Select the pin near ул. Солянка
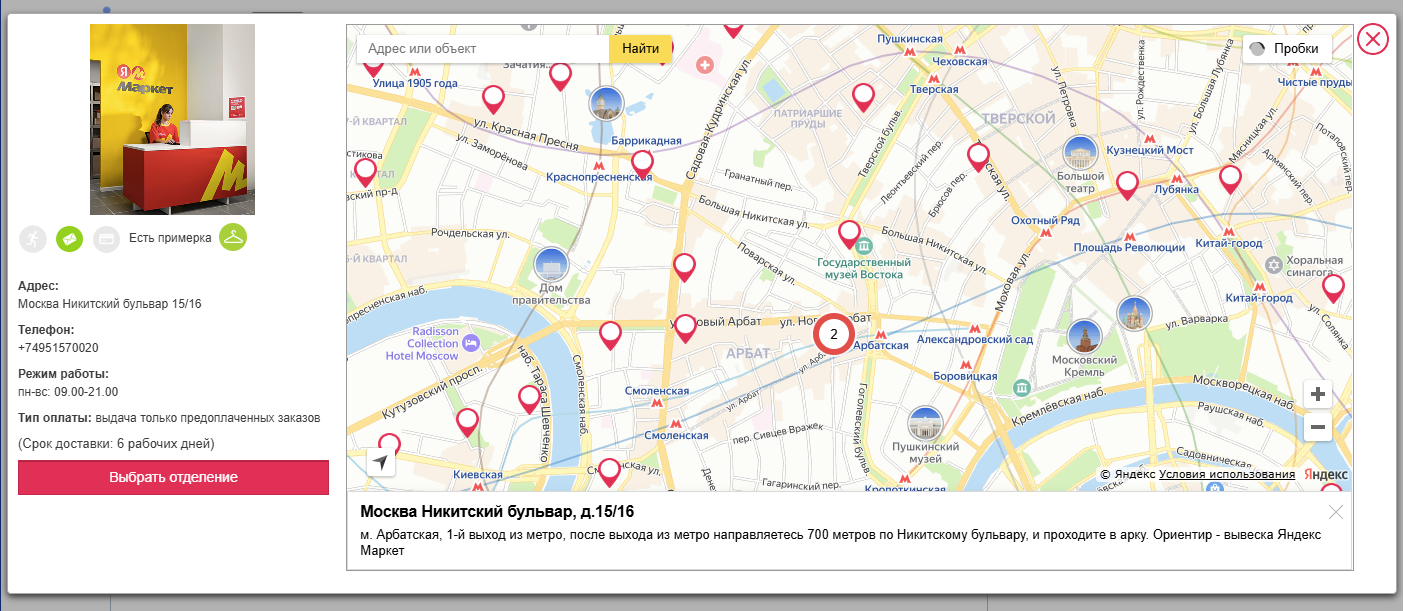 (x=1333, y=289)
